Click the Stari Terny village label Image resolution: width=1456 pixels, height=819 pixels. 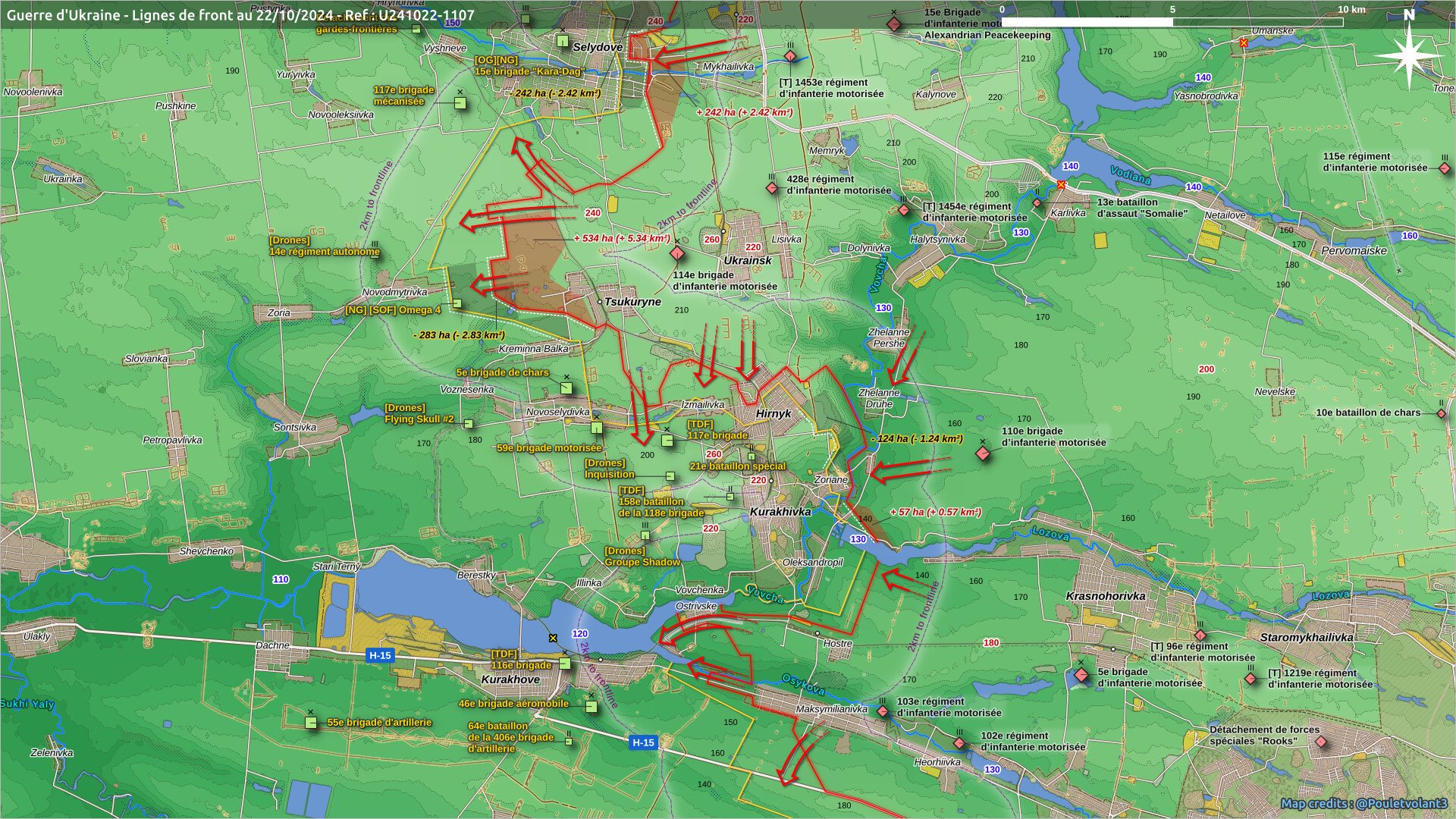click(337, 567)
